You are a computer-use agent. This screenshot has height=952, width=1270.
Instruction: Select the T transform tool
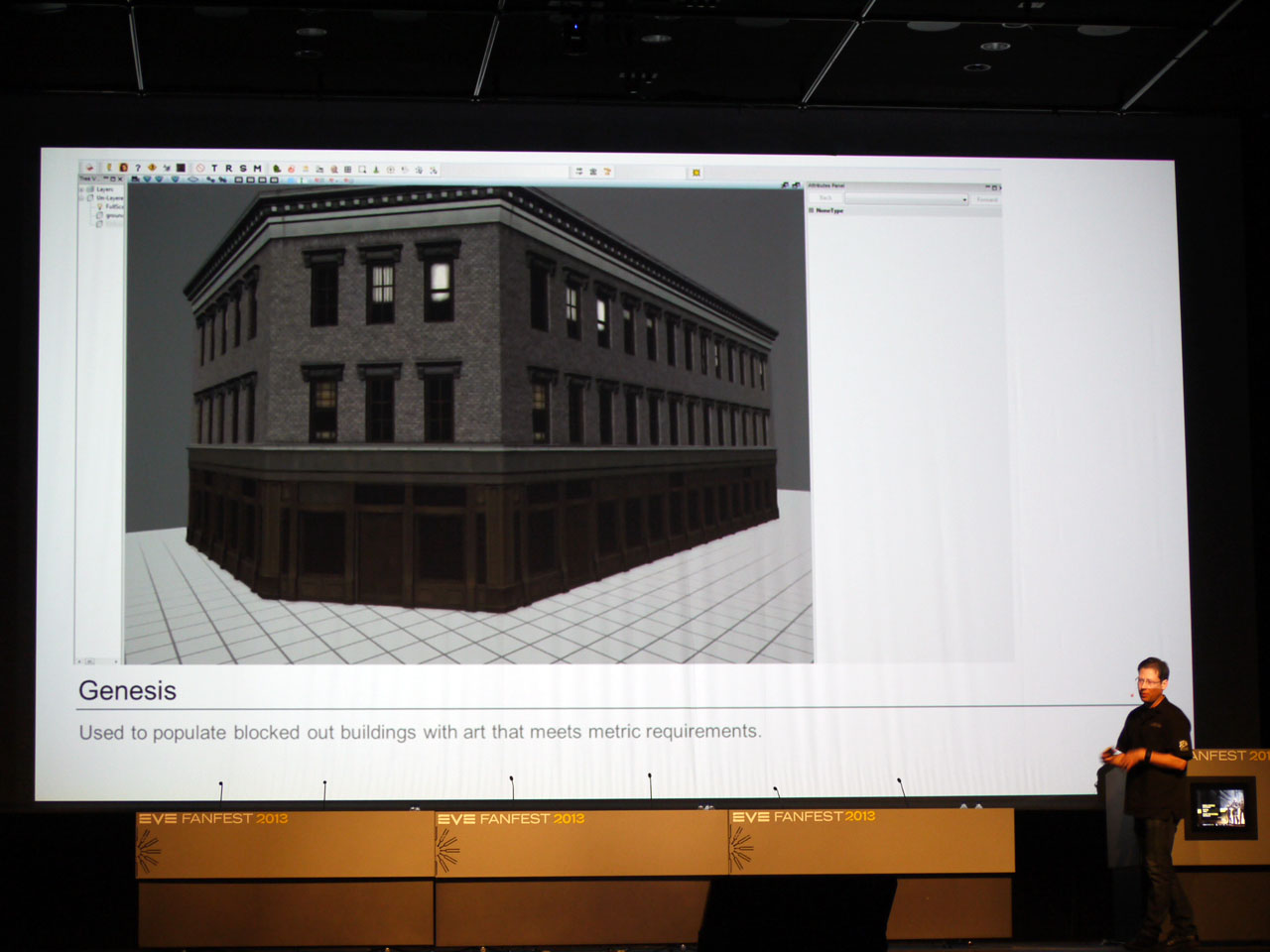[x=214, y=169]
